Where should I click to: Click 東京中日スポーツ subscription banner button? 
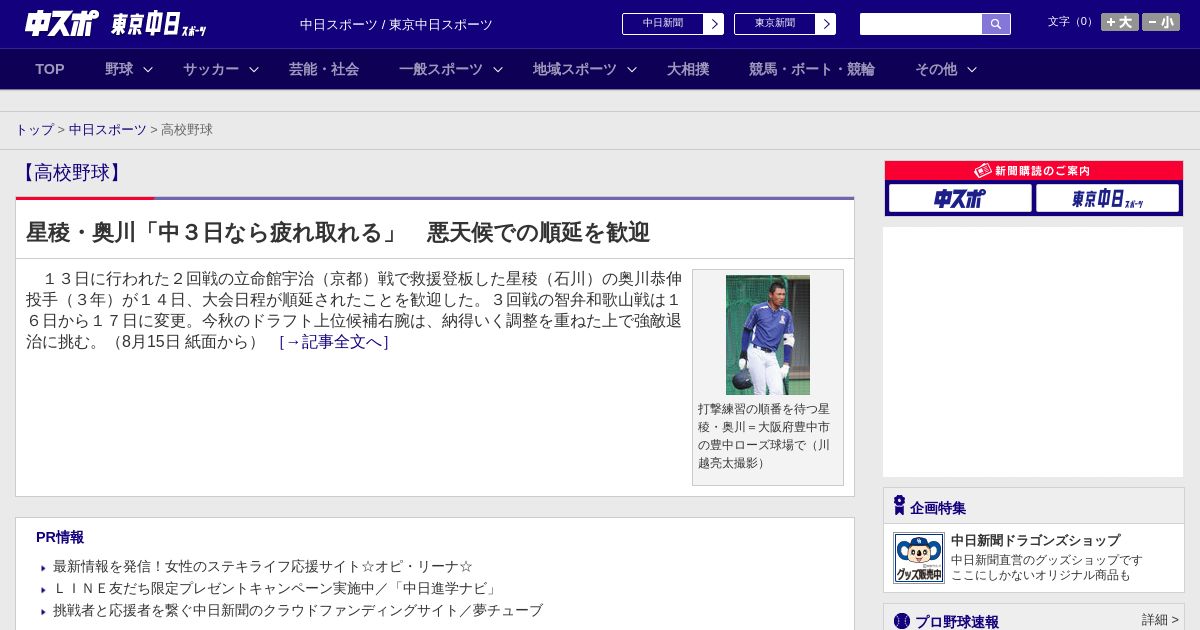pyautogui.click(x=1107, y=198)
